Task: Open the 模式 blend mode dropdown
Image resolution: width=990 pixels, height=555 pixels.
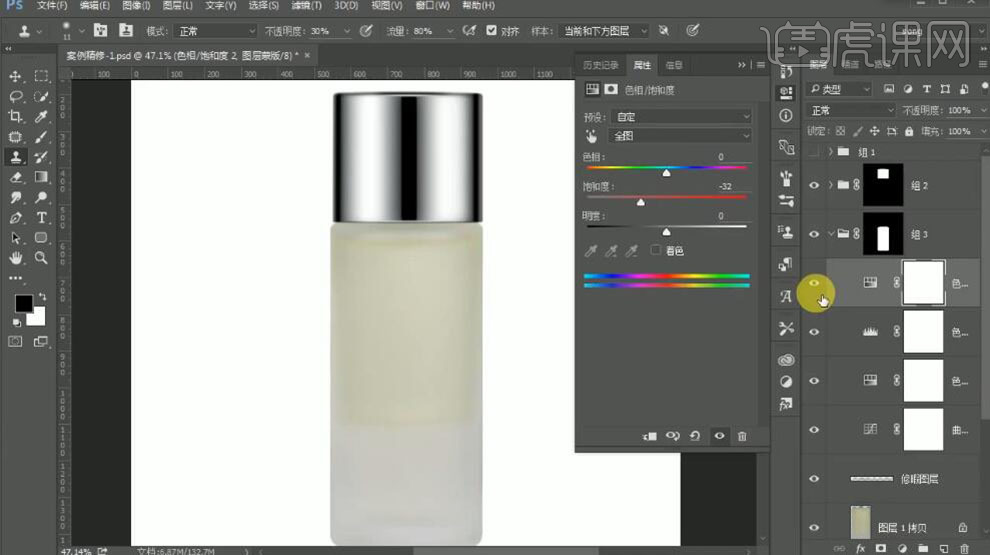Action: click(215, 31)
